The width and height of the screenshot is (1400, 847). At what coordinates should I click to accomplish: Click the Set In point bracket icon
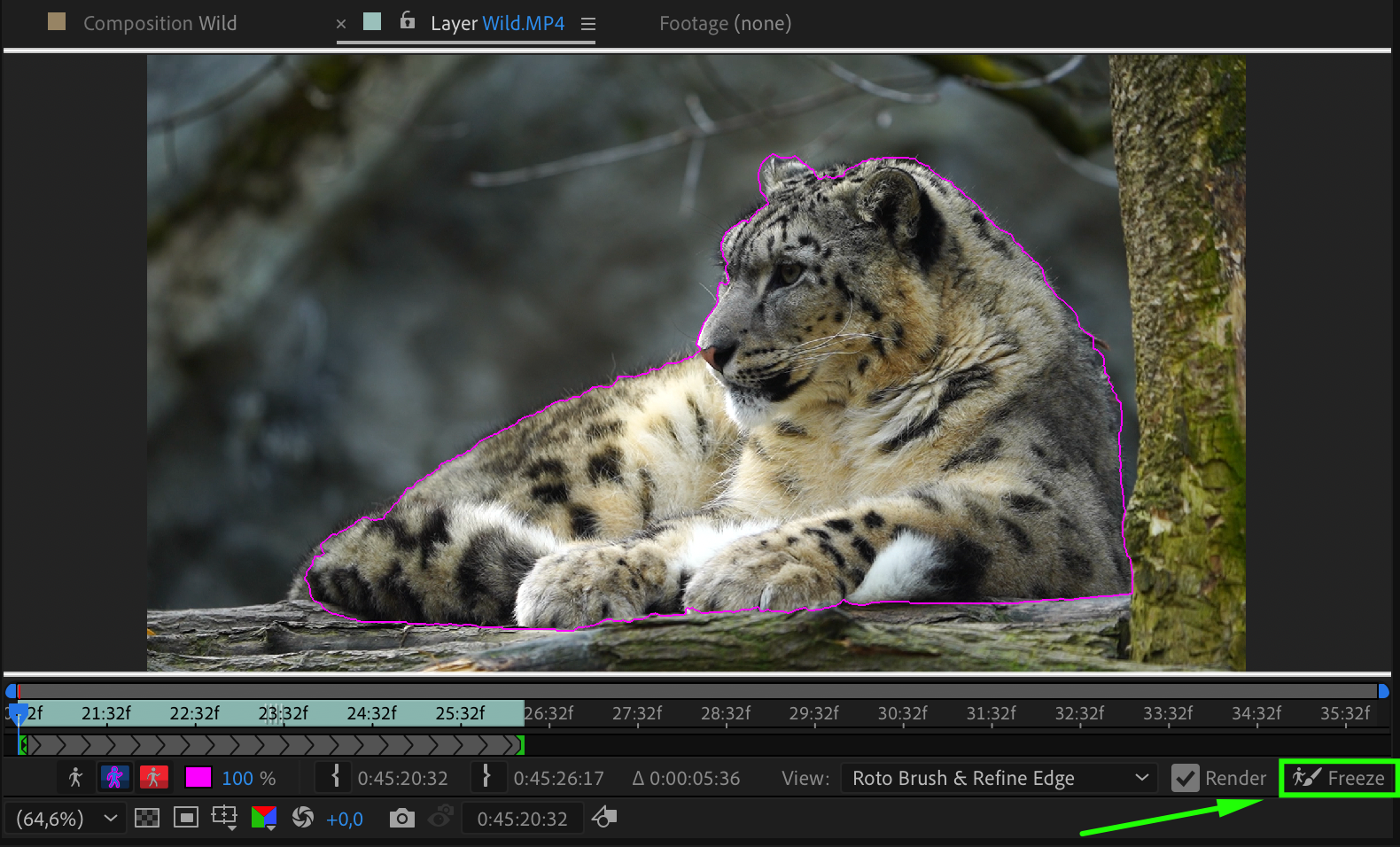[335, 778]
